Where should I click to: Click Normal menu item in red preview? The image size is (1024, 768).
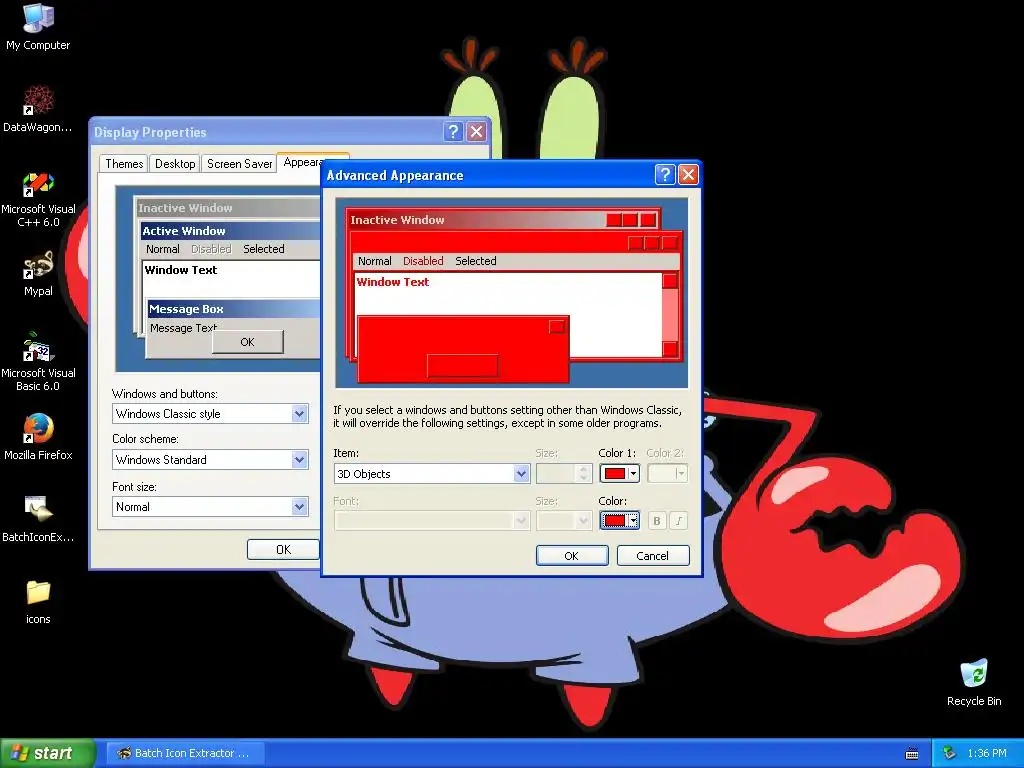point(374,261)
